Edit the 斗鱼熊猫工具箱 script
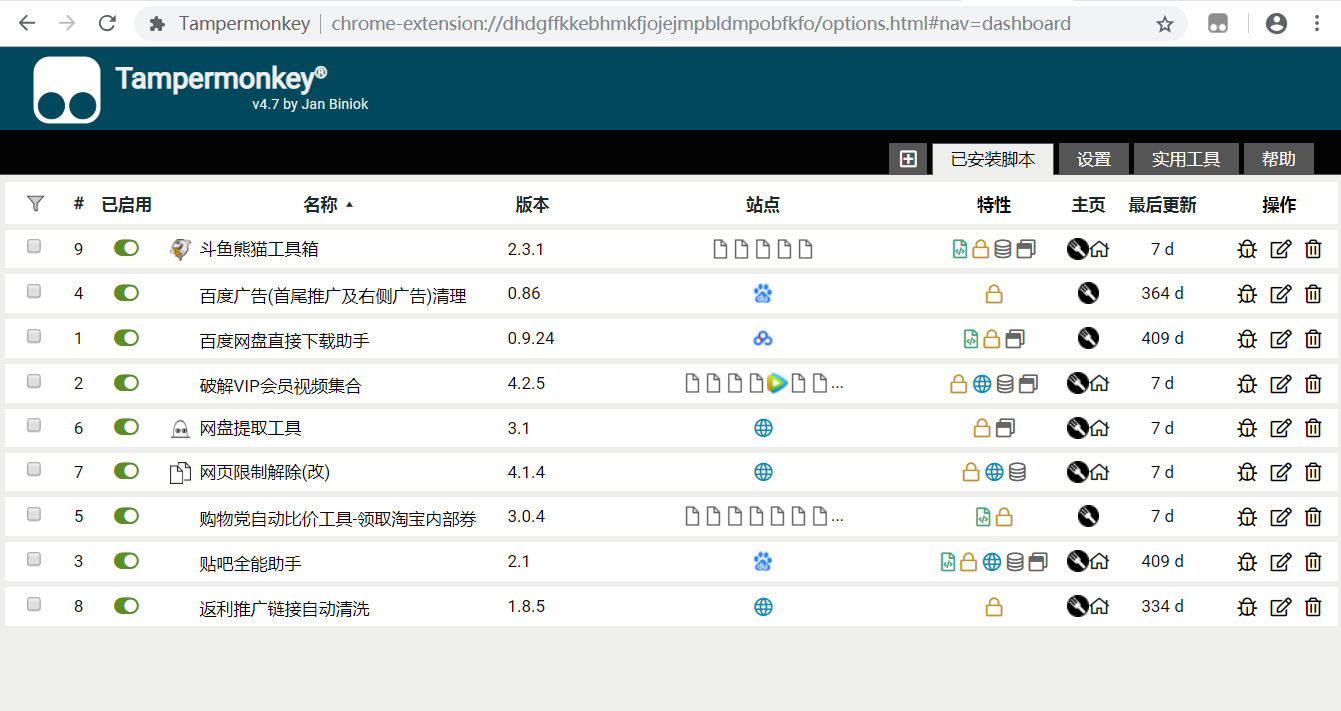This screenshot has width=1341, height=711. click(1280, 249)
